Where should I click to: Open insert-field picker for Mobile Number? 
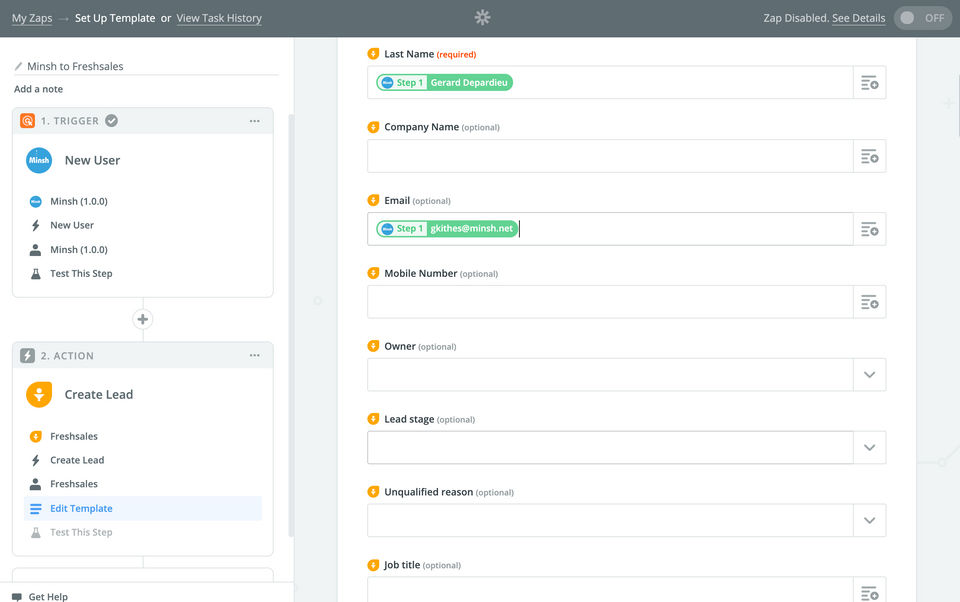click(869, 302)
